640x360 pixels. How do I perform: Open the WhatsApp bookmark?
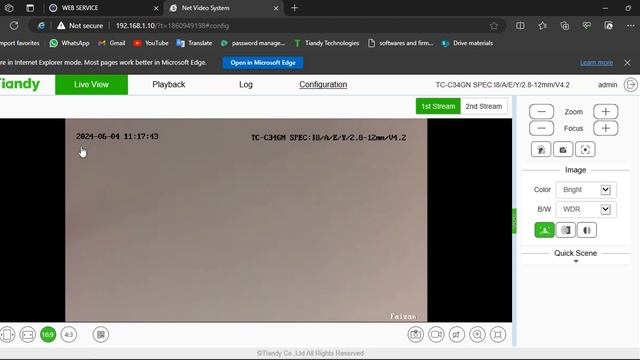[69, 43]
